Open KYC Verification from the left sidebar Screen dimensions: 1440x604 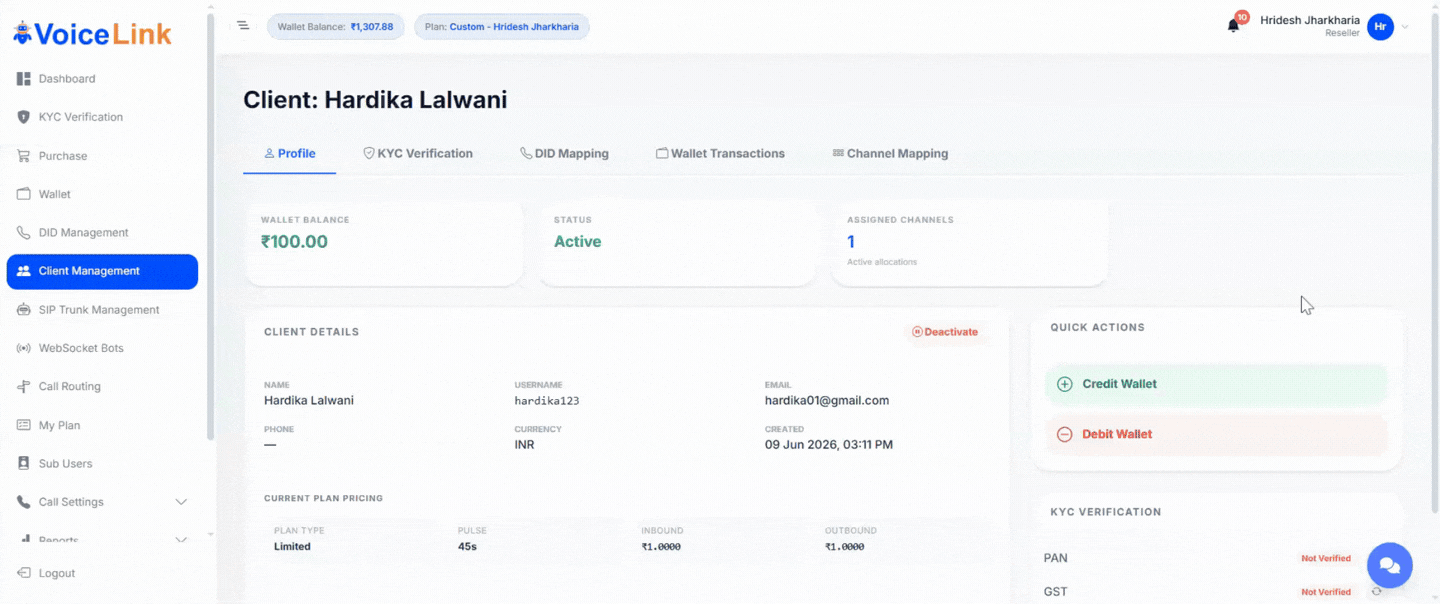(102, 117)
